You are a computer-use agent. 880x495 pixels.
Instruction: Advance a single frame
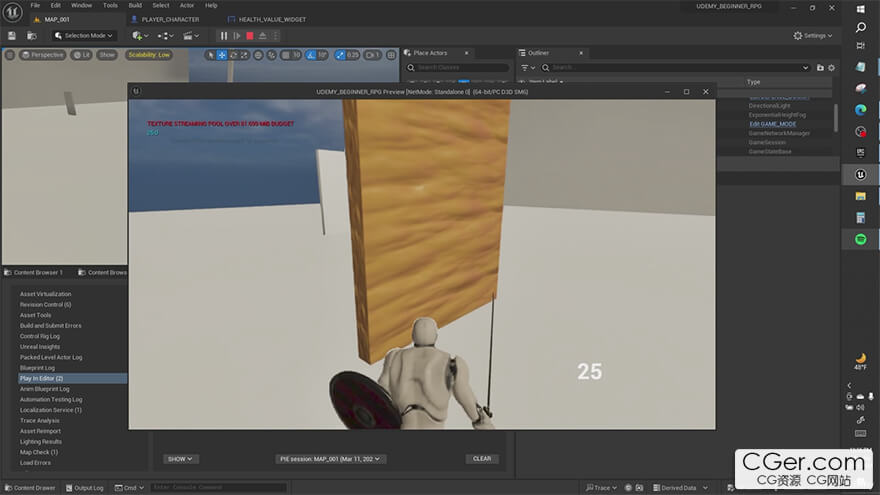pyautogui.click(x=237, y=36)
